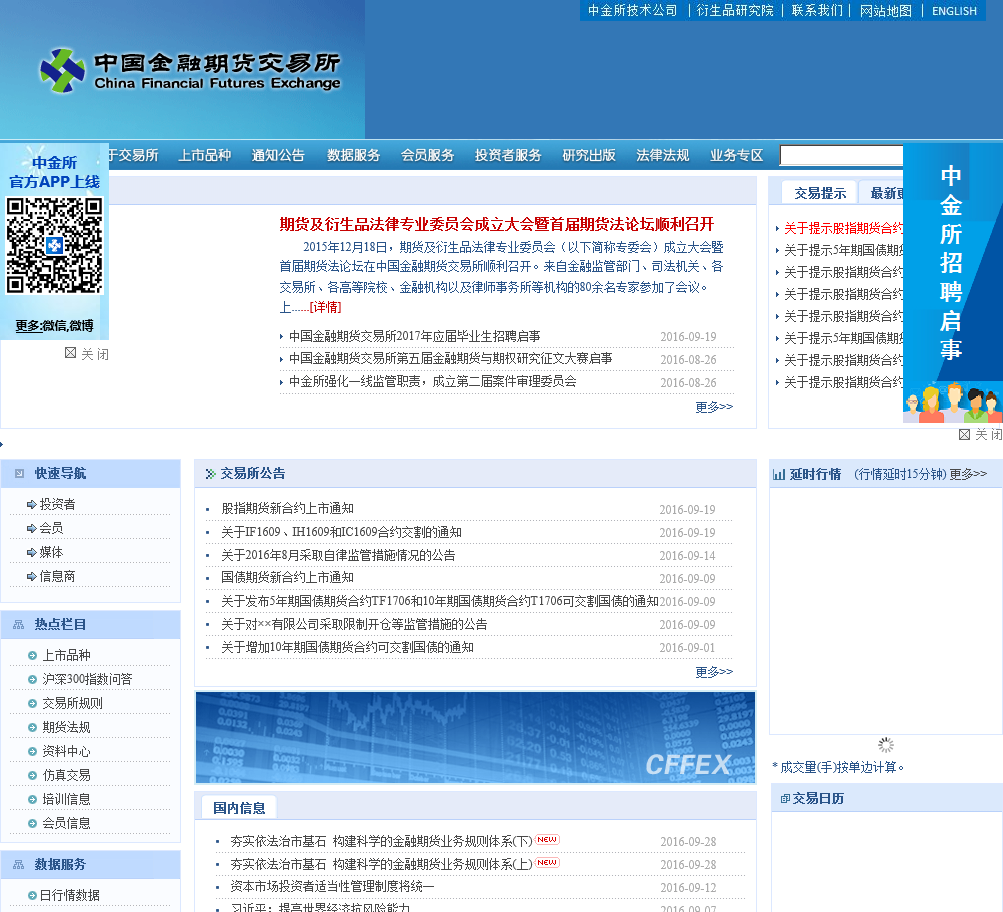Screen dimensions: 1003x912
Task: Open 成立第二届案件审理委员会 news item
Action: click(433, 382)
